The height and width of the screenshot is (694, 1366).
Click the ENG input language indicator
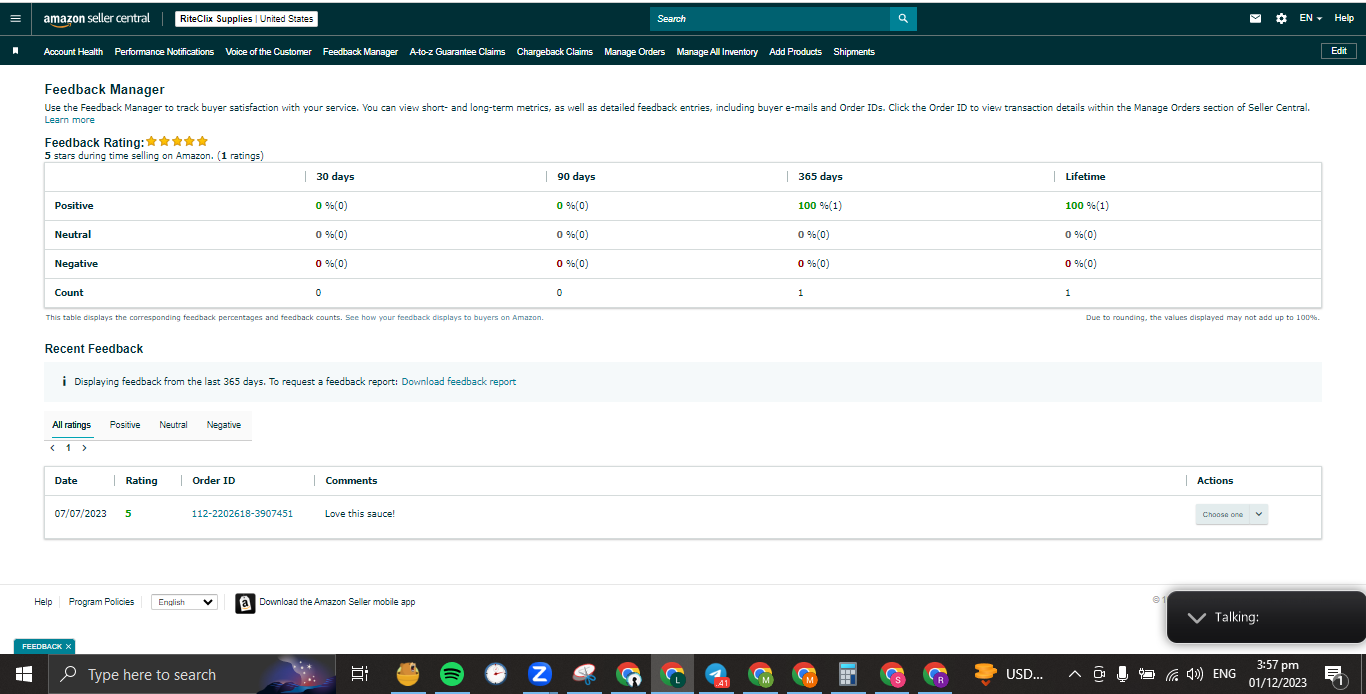click(1224, 674)
